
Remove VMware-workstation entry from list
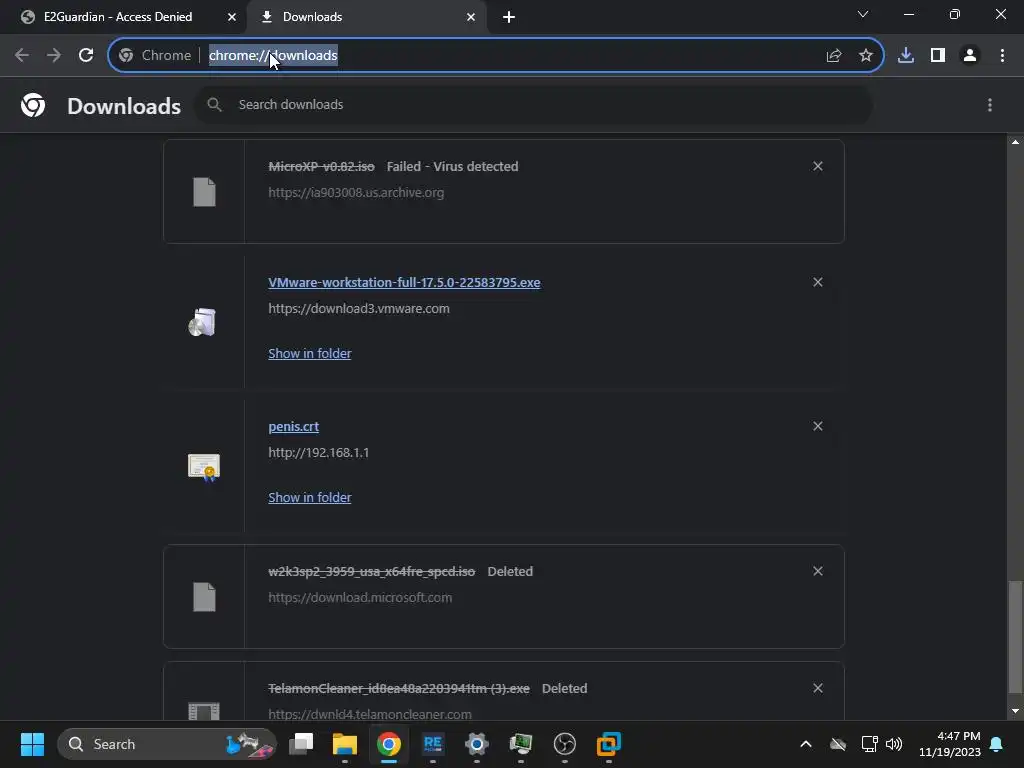pyautogui.click(x=818, y=282)
